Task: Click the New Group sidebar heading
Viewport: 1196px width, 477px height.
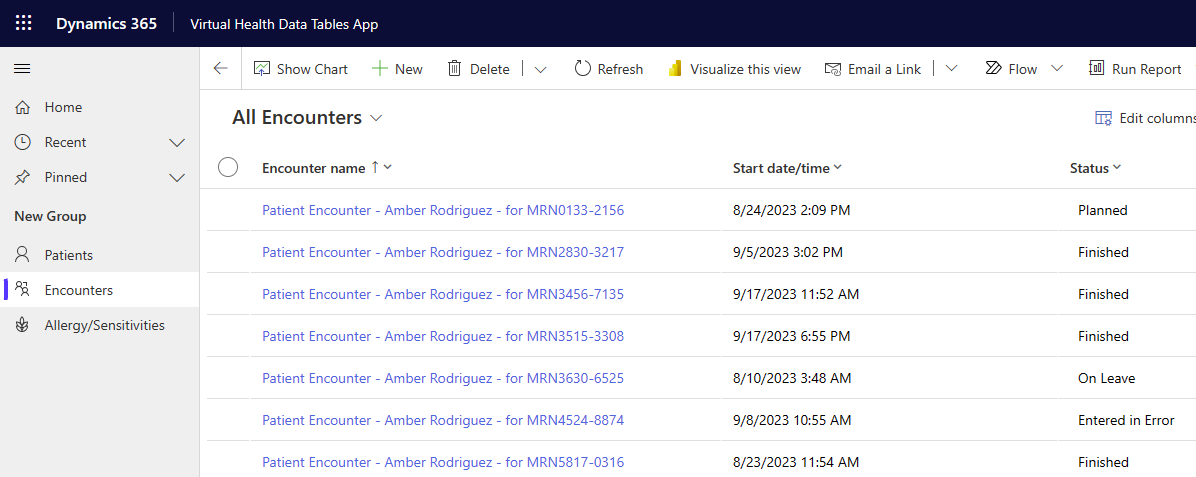Action: coord(50,217)
